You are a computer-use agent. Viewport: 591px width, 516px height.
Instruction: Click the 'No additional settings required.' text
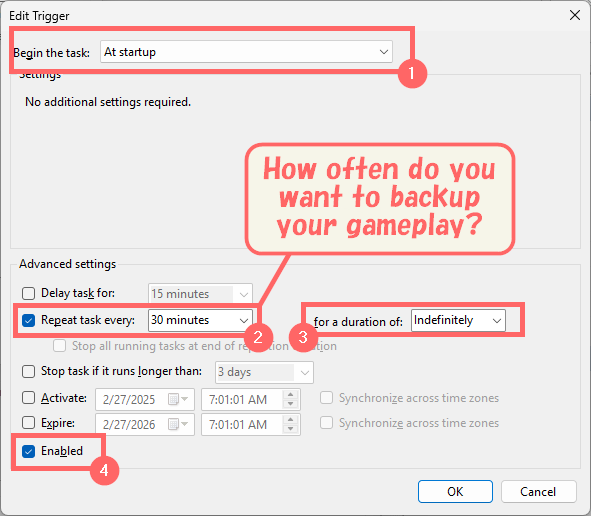point(108,102)
